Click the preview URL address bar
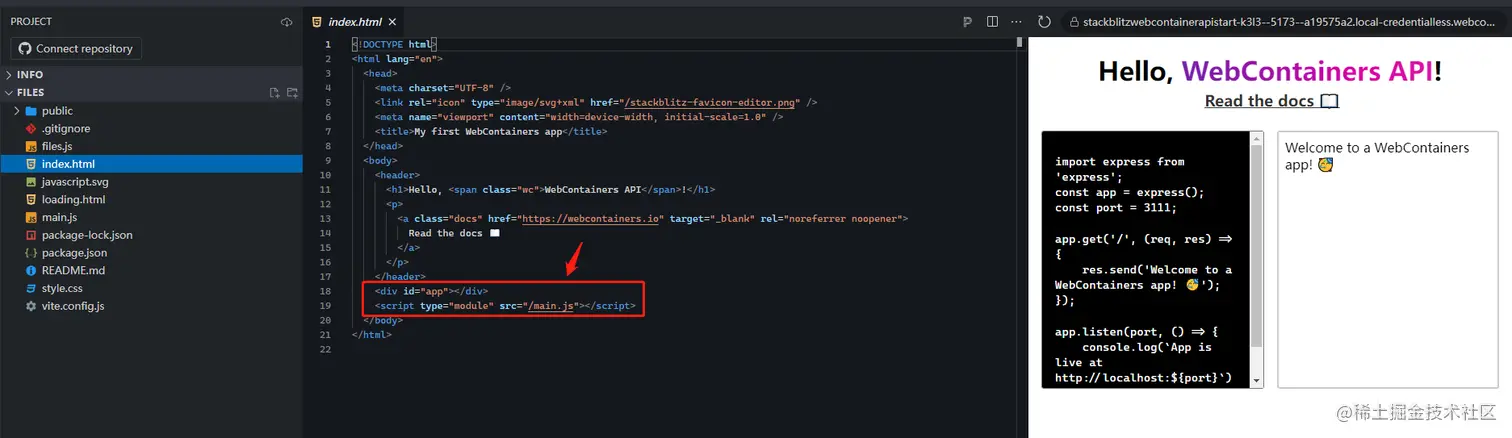This screenshot has height=438, width=1512. pyautogui.click(x=1286, y=21)
